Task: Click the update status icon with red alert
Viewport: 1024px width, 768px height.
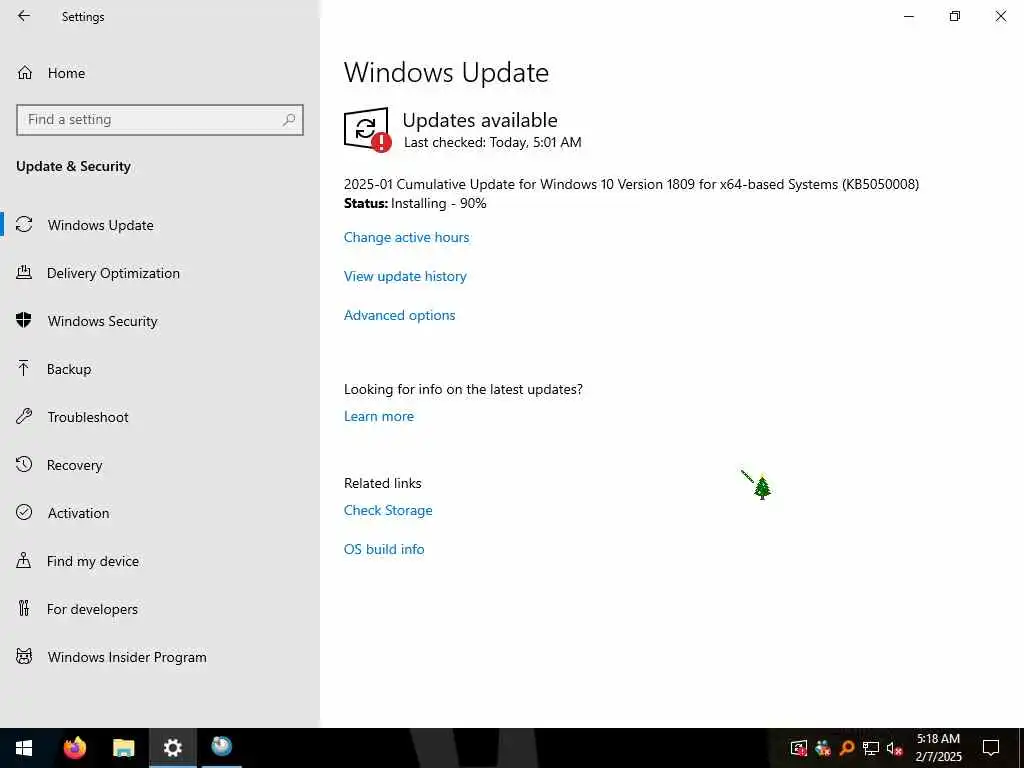Action: [367, 129]
